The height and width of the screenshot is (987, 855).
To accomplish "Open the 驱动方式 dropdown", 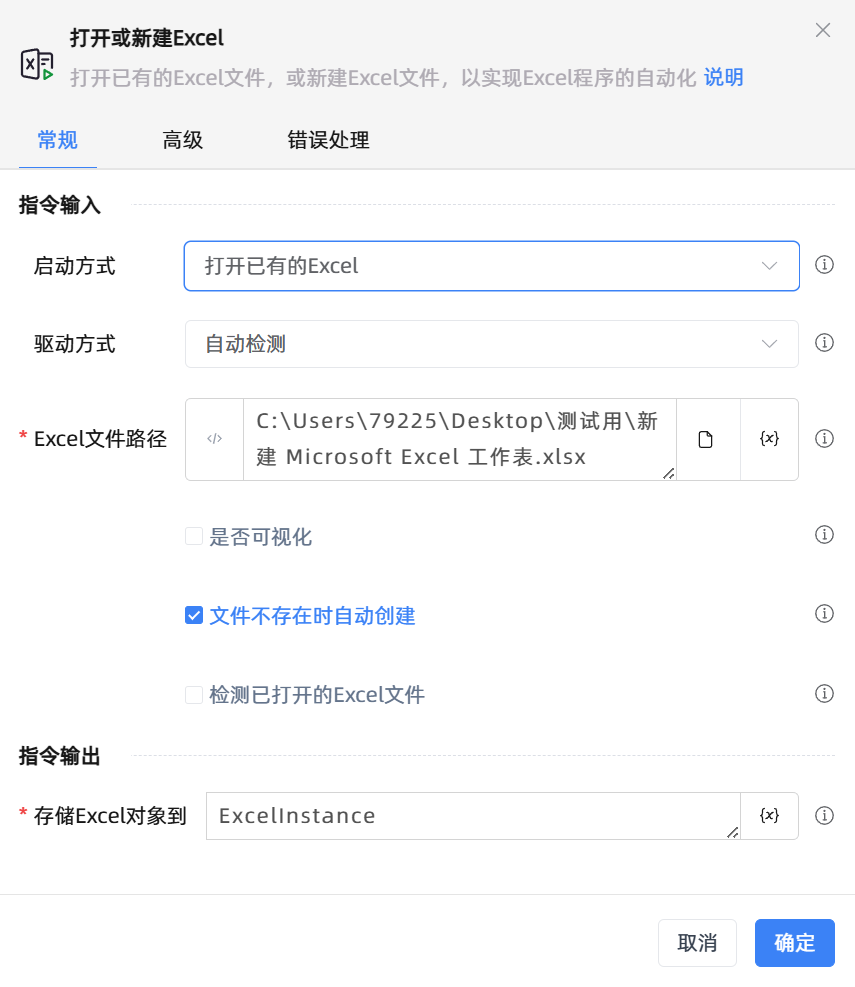I will coord(490,343).
